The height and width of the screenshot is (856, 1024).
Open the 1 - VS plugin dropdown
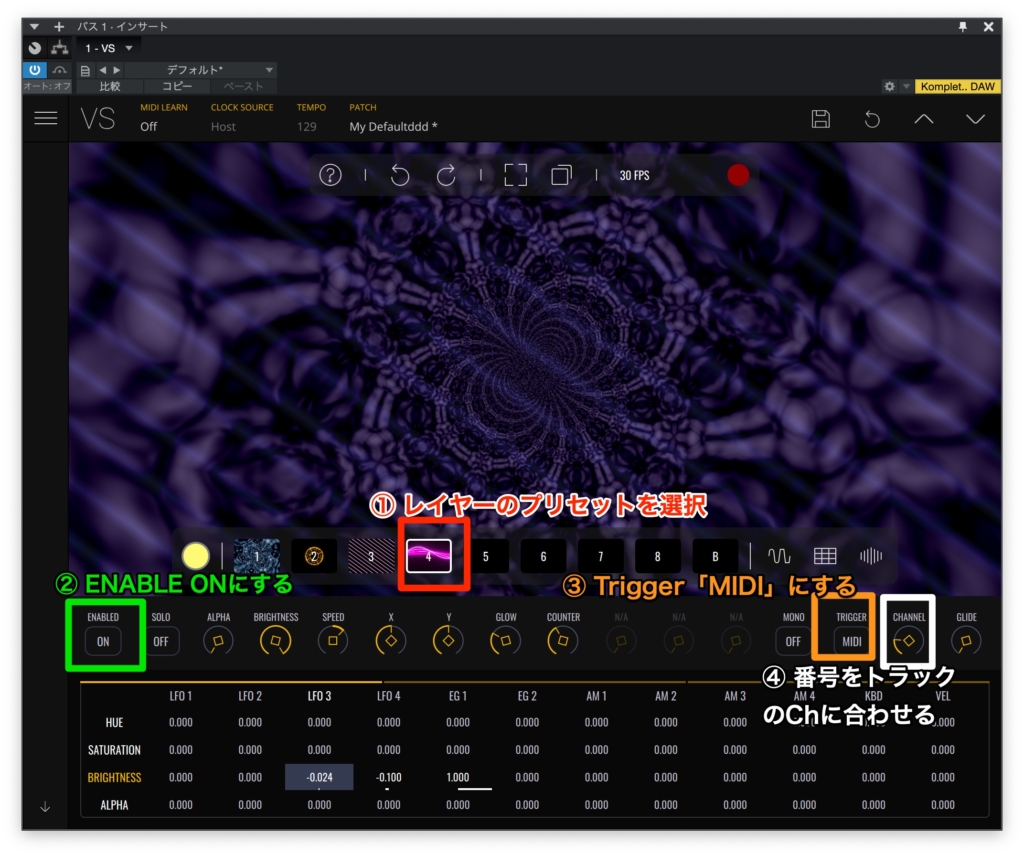click(109, 48)
